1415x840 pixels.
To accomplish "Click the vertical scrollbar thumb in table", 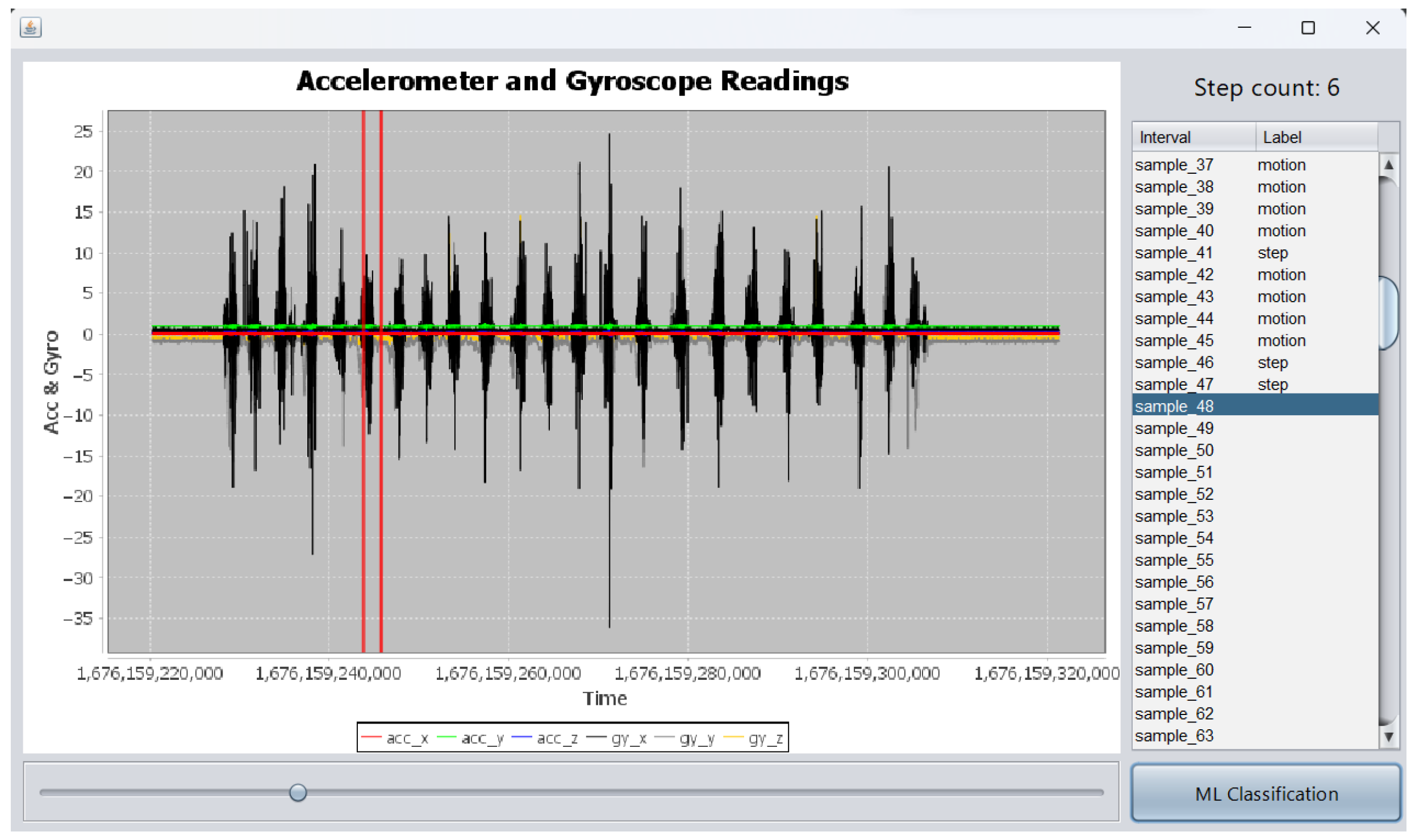I will [1388, 312].
